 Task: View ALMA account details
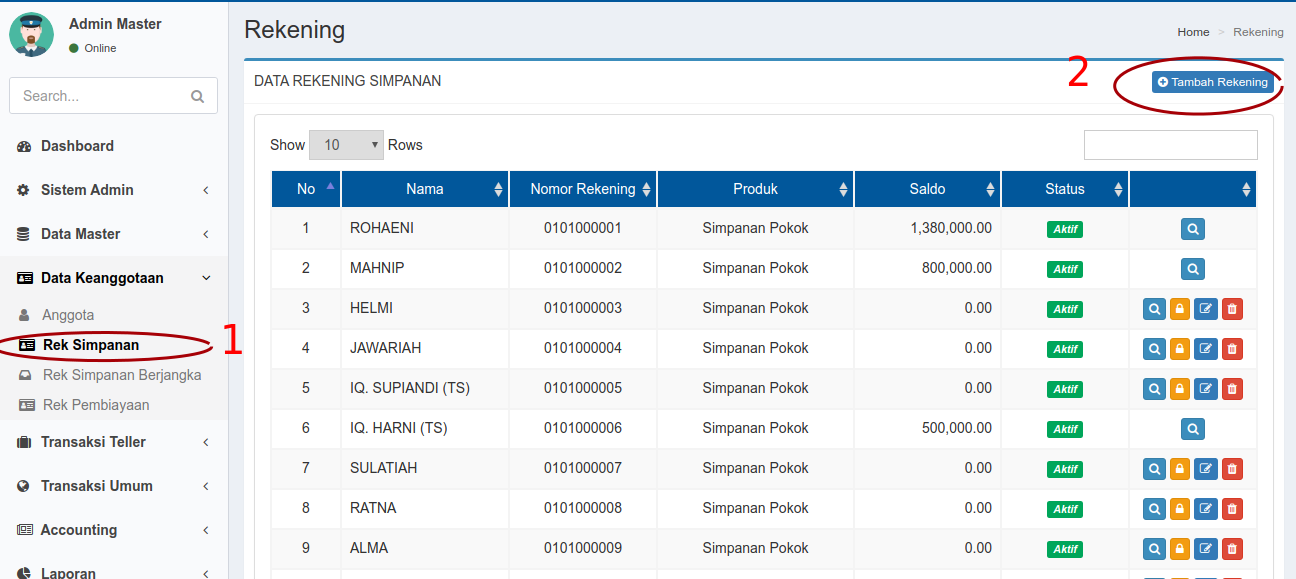(x=1154, y=549)
